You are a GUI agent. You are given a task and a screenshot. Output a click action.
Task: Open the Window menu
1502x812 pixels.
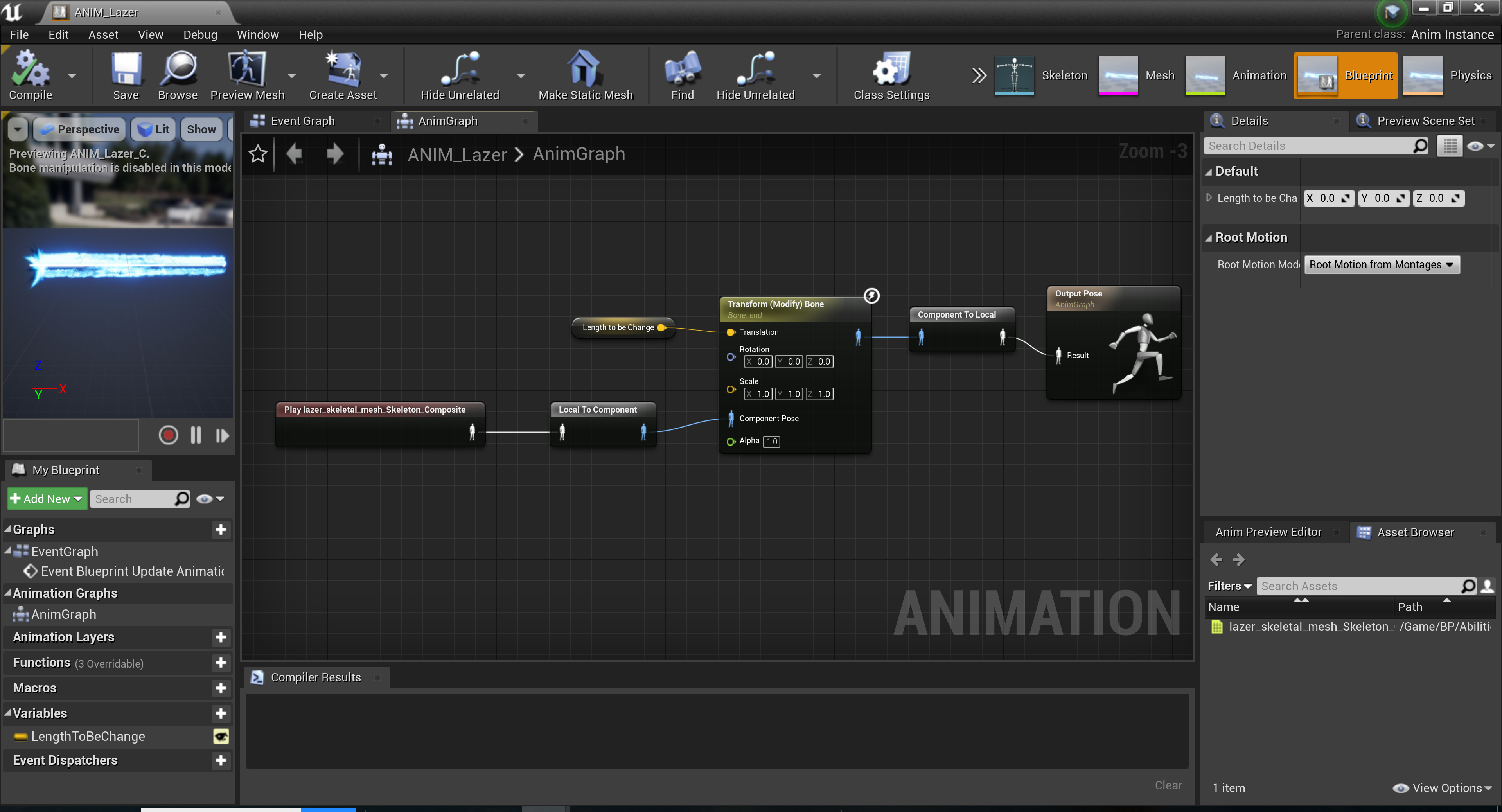pyautogui.click(x=258, y=34)
